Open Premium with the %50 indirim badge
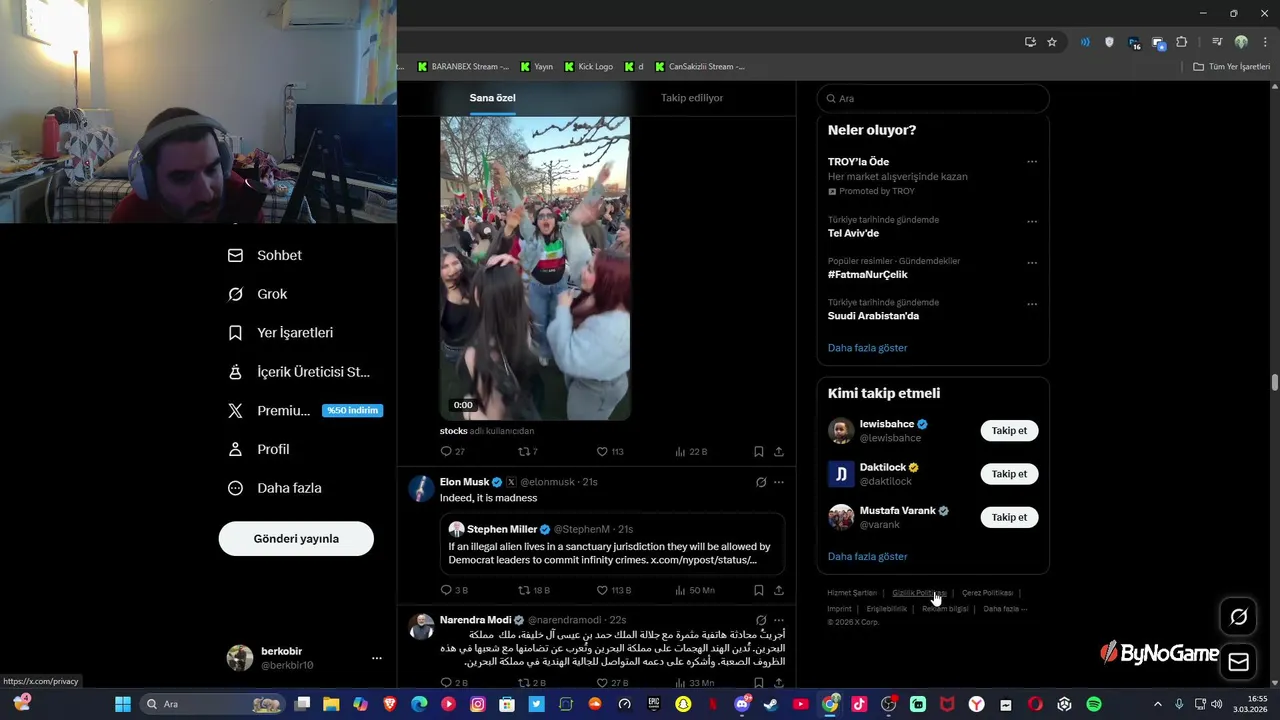 coord(305,410)
